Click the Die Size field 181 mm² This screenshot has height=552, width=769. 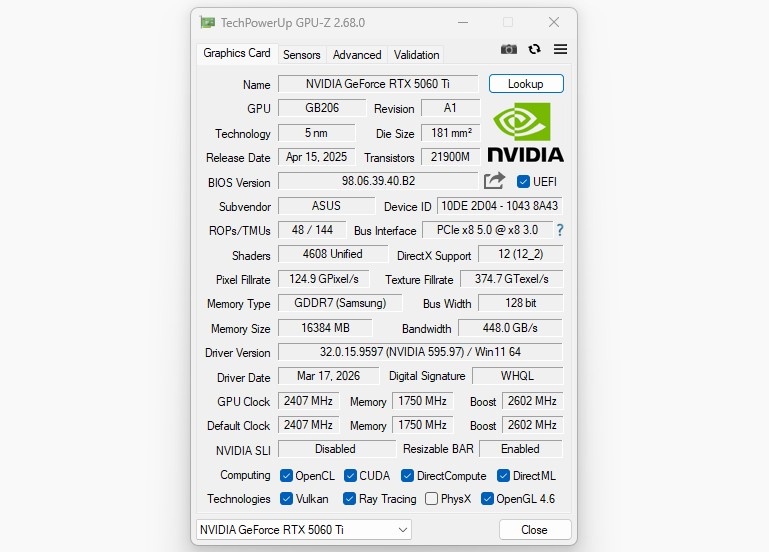point(450,133)
